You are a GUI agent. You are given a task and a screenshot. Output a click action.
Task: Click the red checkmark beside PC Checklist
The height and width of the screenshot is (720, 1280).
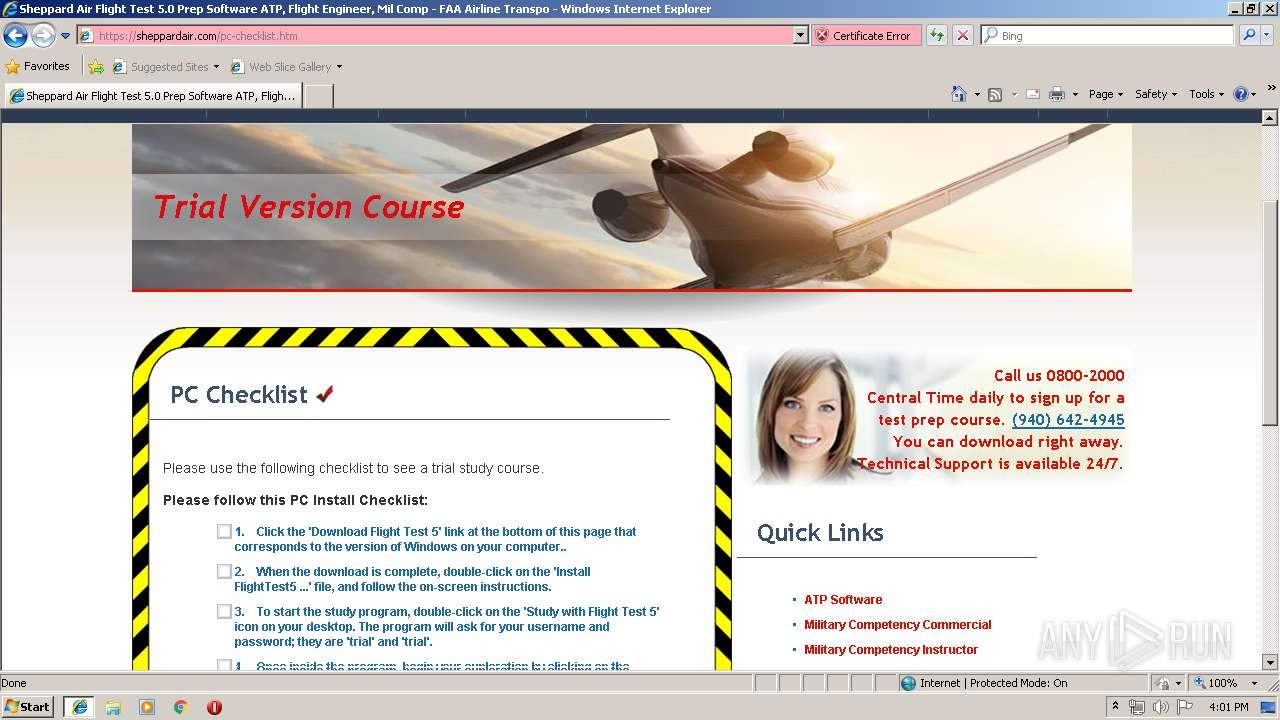pyautogui.click(x=324, y=394)
